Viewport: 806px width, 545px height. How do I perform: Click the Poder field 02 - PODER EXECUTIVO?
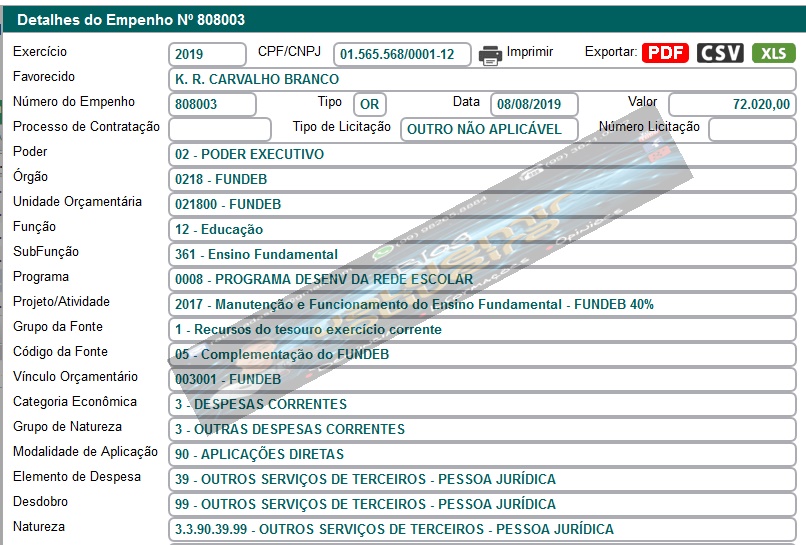(482, 154)
